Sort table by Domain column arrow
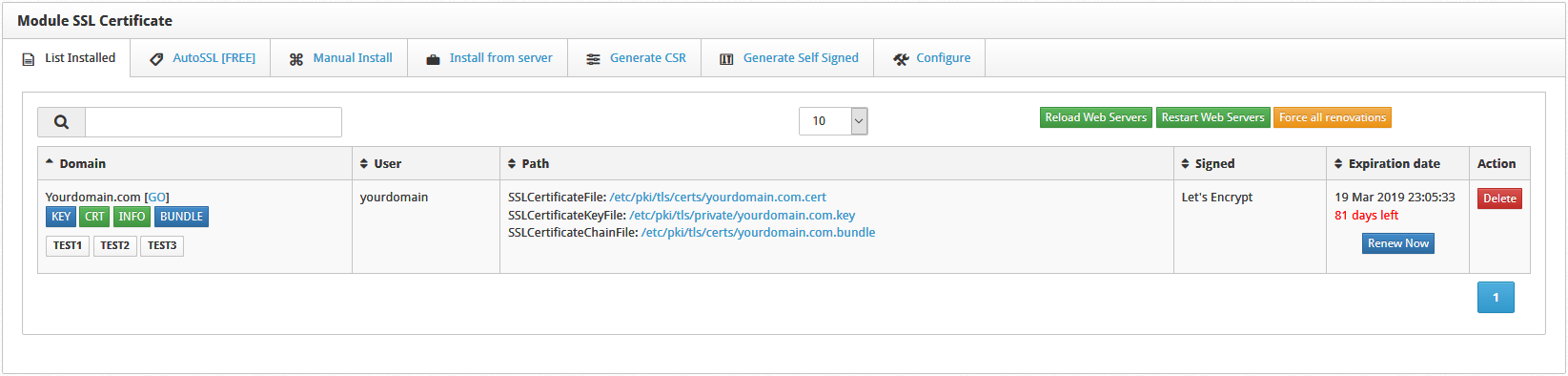 pyautogui.click(x=50, y=162)
